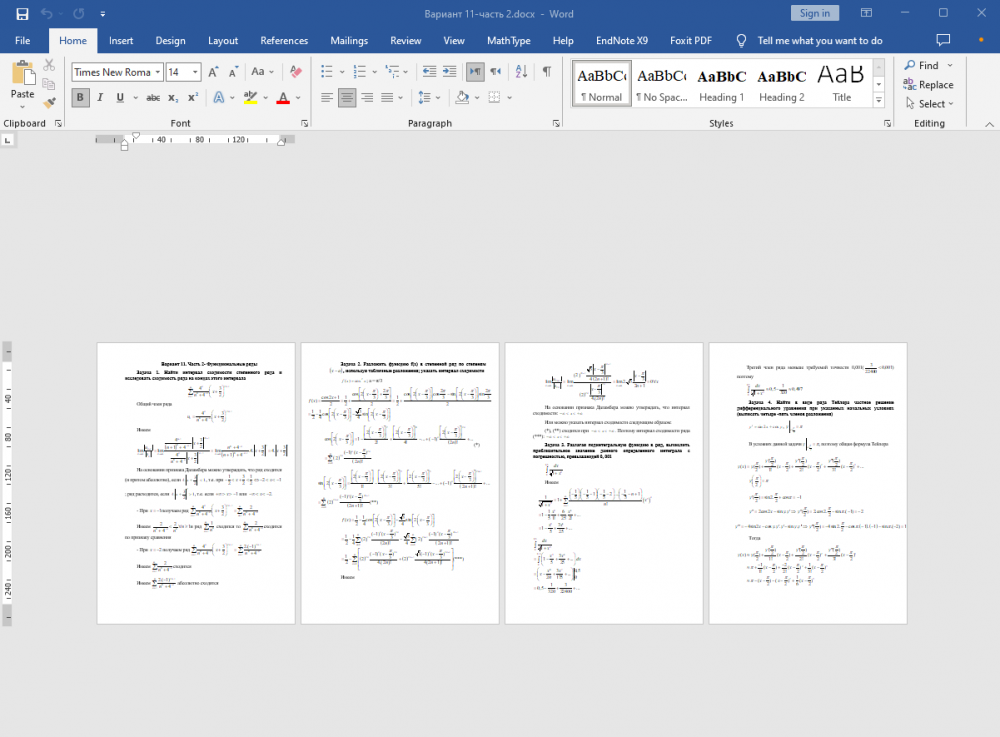
Task: Click the lightbulb Tell me icon
Action: pyautogui.click(x=741, y=40)
